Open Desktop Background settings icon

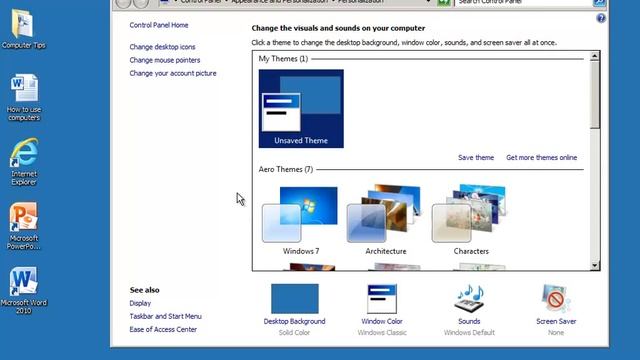click(x=294, y=299)
